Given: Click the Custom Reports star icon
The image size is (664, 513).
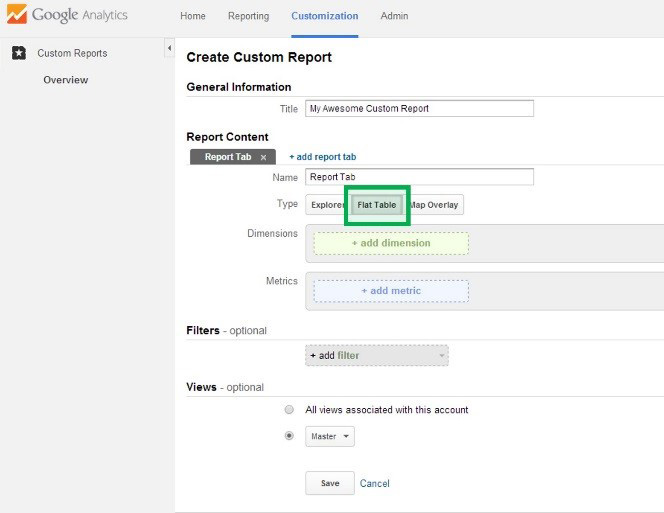Looking at the screenshot, I should pyautogui.click(x=19, y=53).
